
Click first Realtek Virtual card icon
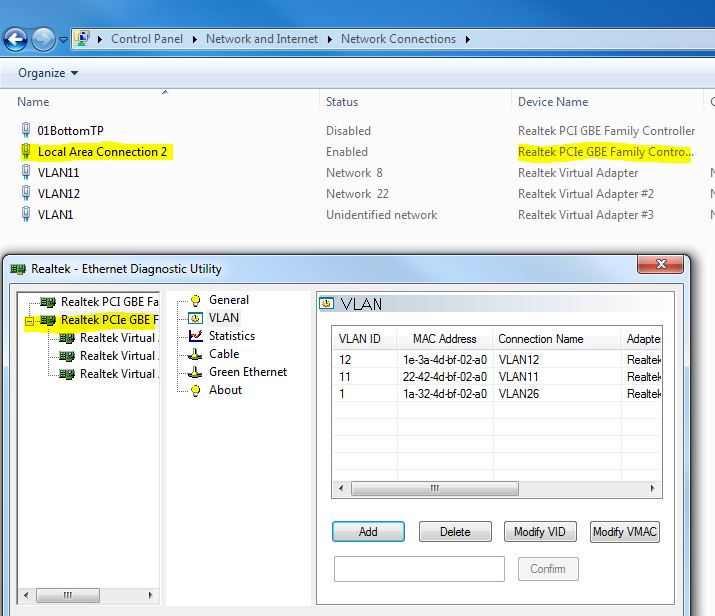click(67, 338)
